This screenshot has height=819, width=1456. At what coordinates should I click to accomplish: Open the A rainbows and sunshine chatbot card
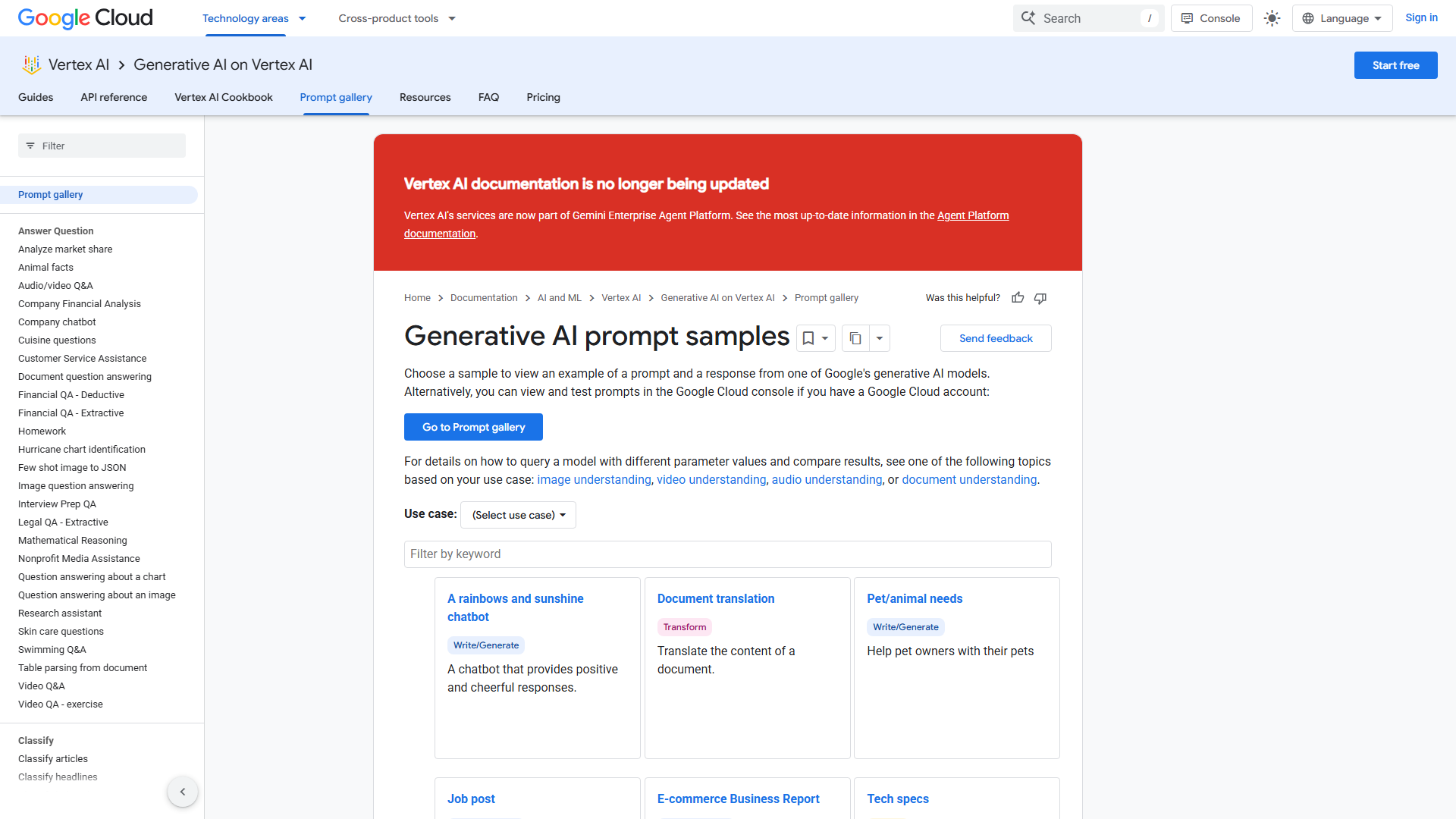[538, 668]
